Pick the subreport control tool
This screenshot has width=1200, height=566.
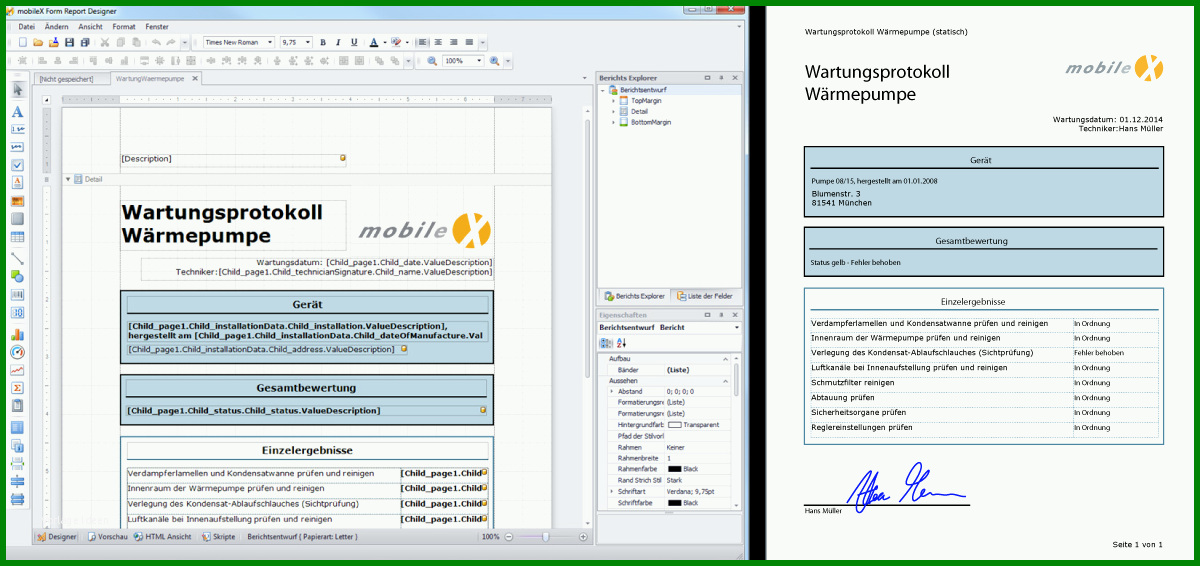(x=17, y=406)
